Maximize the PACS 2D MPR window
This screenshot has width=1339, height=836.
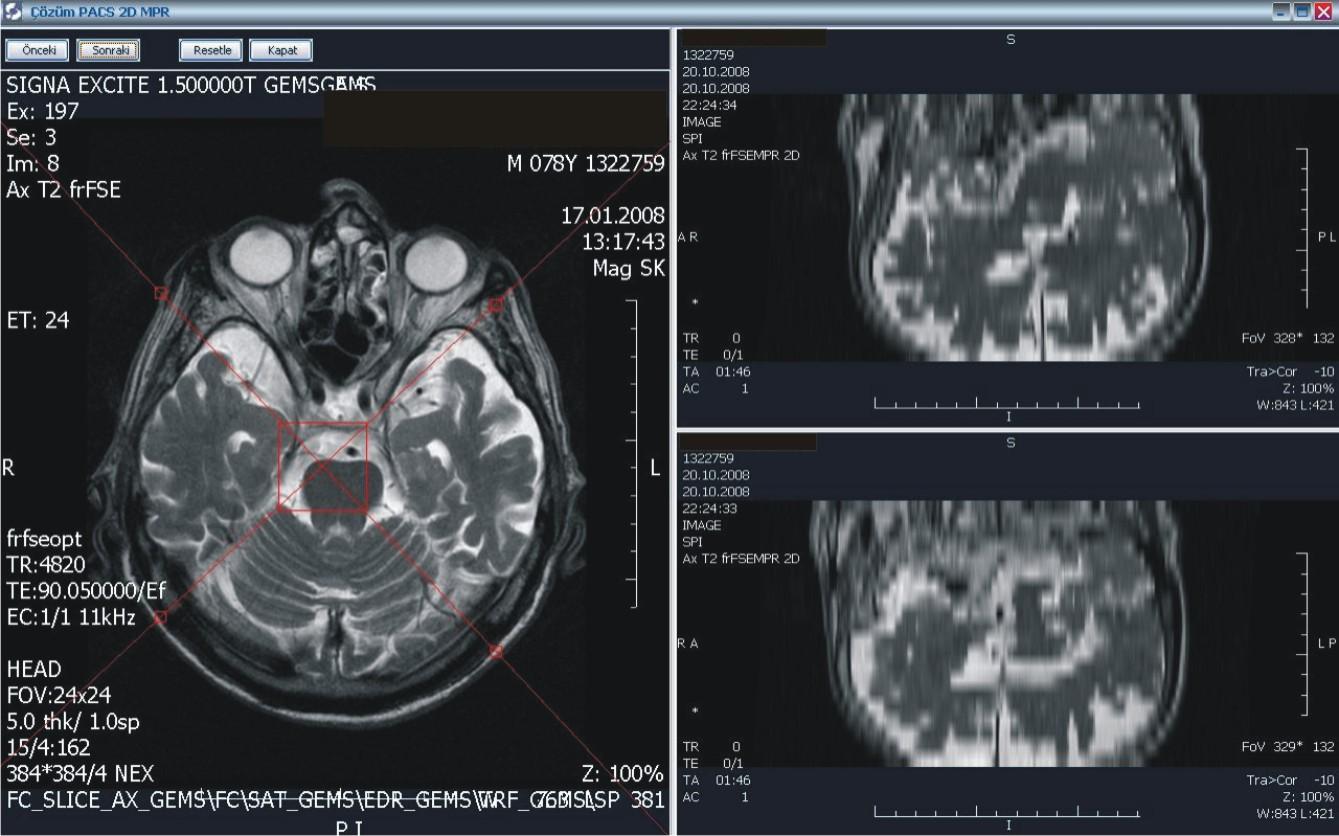point(1302,11)
